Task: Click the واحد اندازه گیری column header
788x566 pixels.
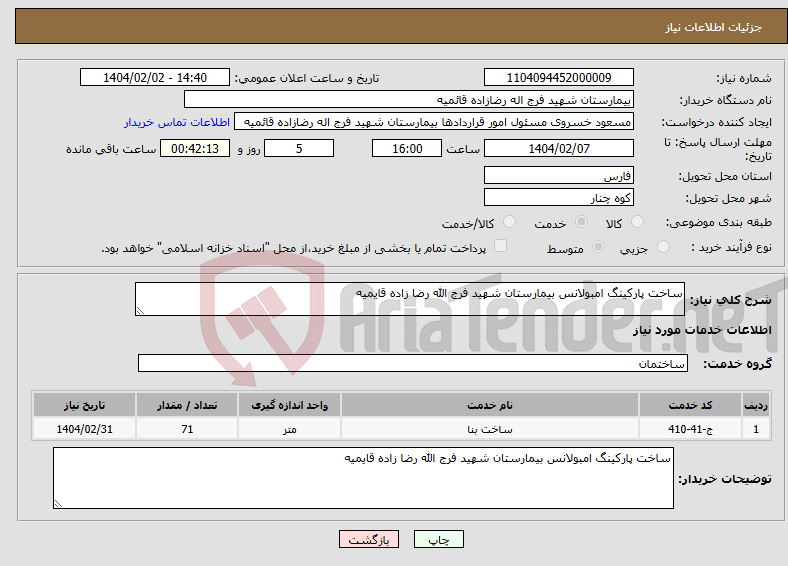Action: 289,405
